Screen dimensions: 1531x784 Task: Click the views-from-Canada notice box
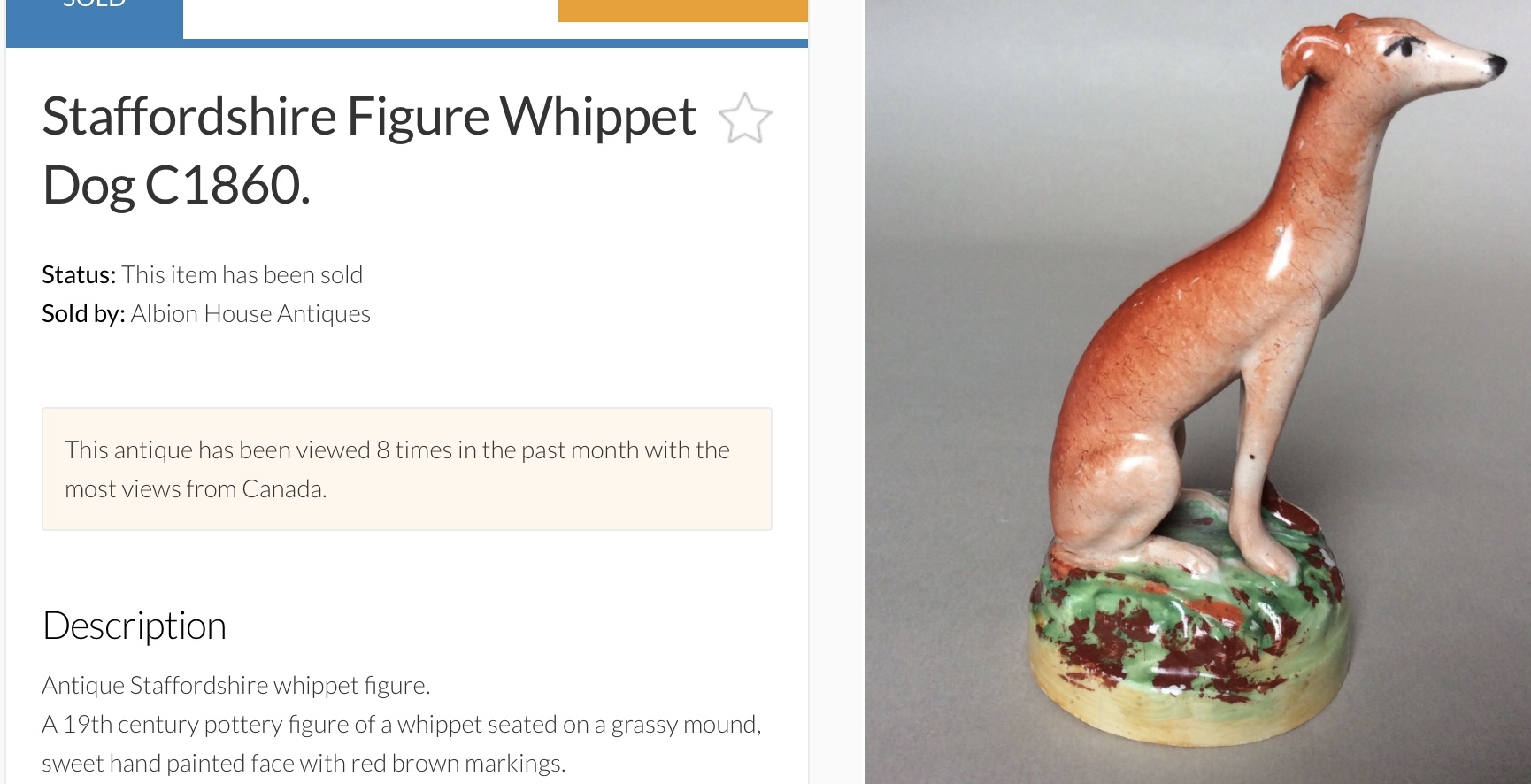[x=407, y=469]
